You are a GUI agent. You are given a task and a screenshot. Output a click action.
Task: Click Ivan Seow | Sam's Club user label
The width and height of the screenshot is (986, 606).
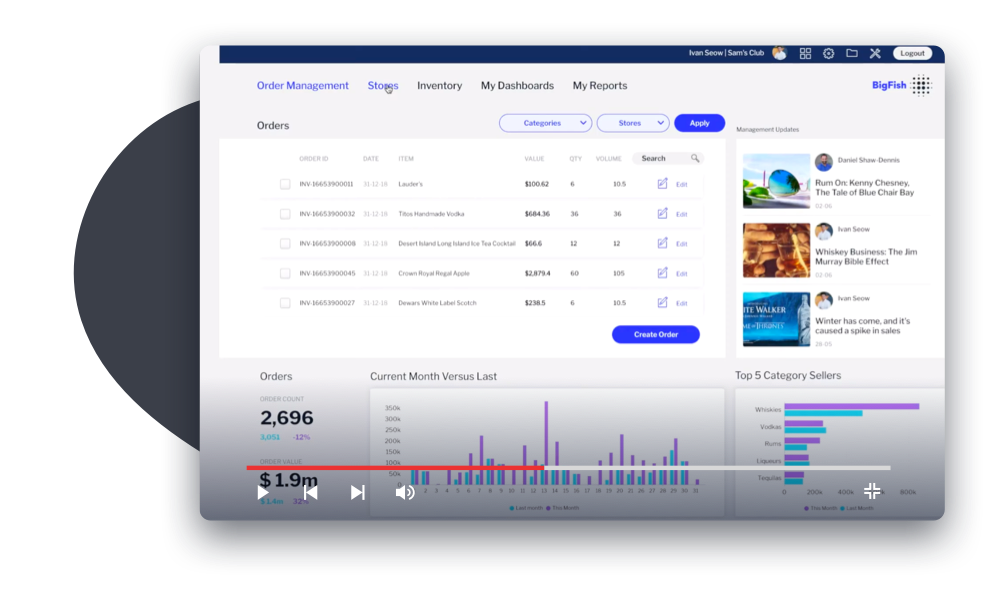click(726, 53)
